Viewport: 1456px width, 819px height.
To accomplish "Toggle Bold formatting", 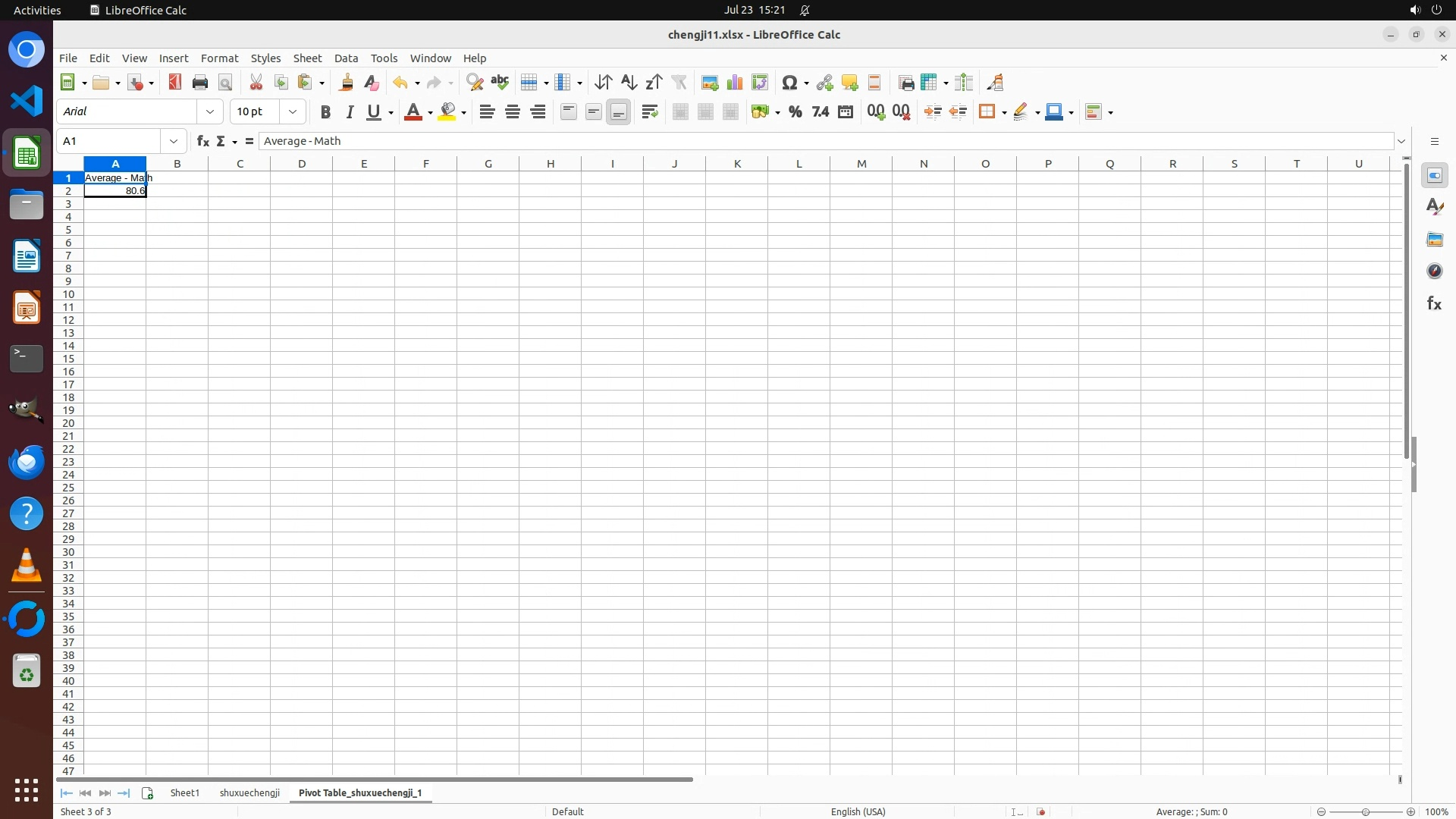I will click(x=325, y=112).
